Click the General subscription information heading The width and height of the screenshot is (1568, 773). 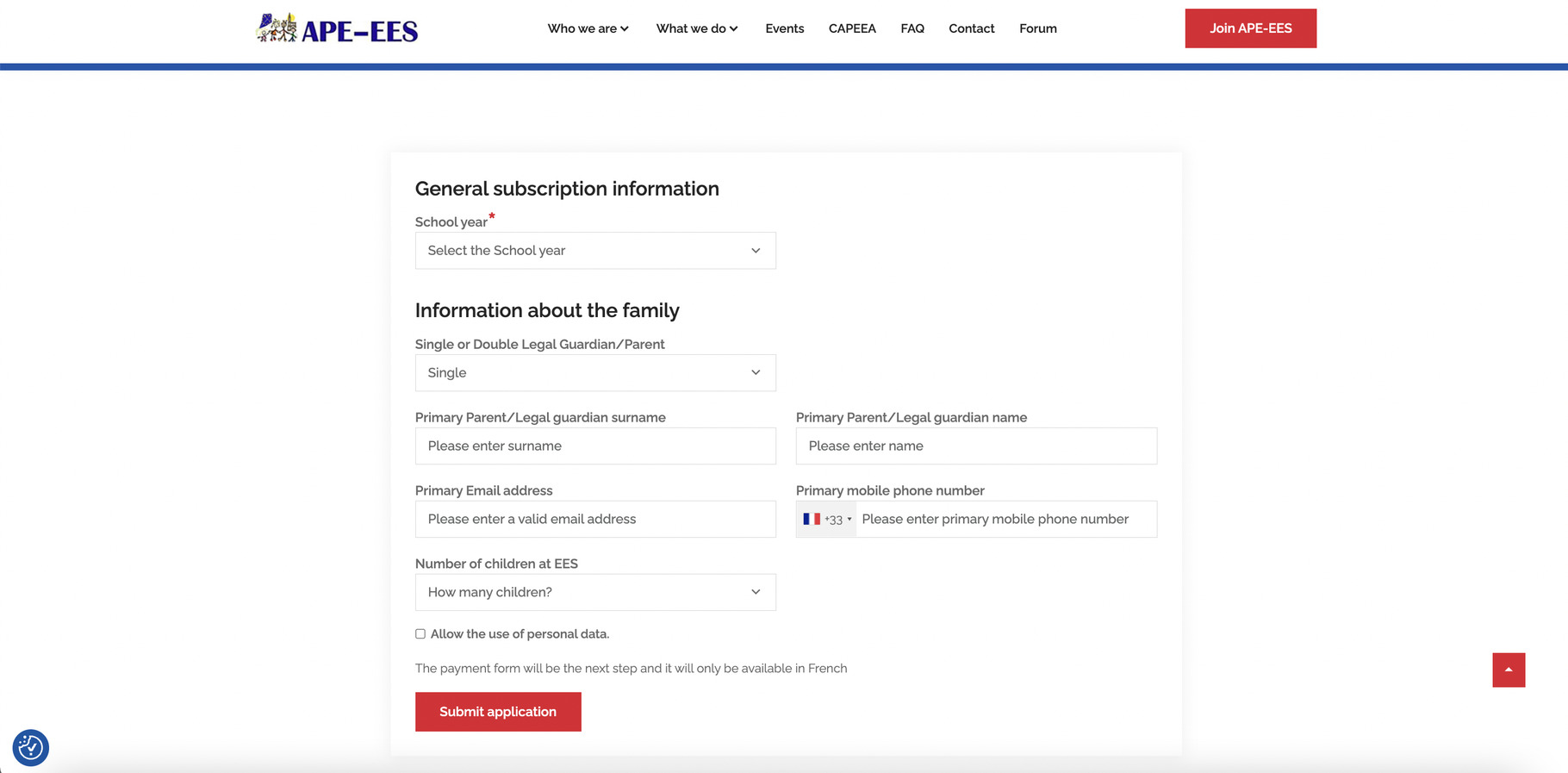point(567,189)
